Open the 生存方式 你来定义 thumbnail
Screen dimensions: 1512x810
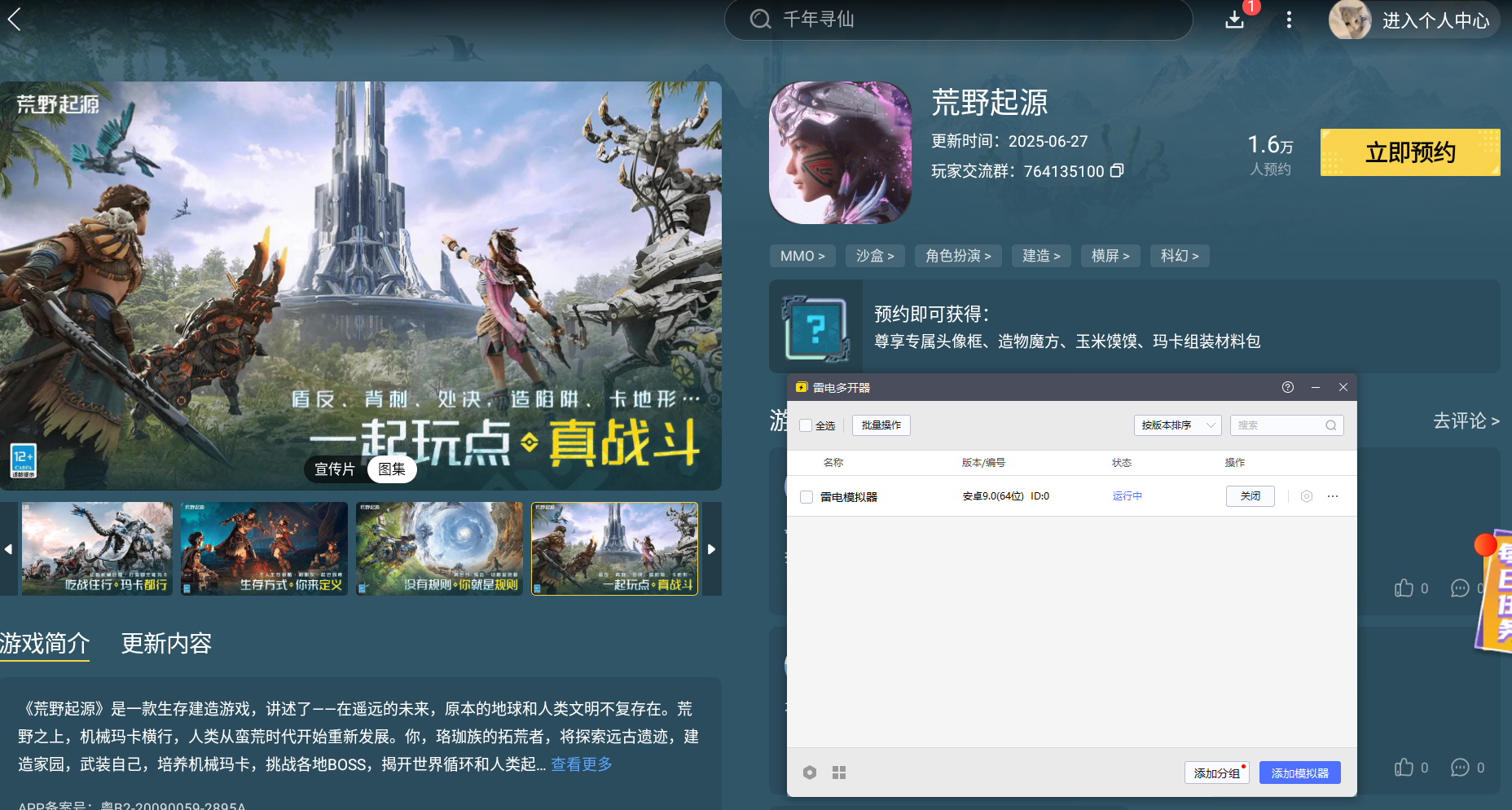(264, 549)
